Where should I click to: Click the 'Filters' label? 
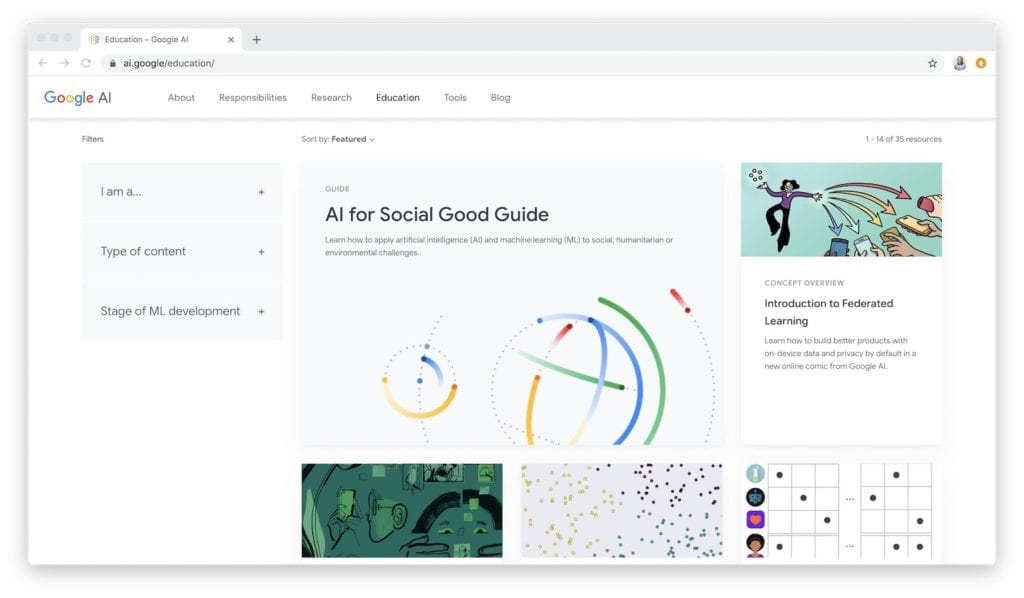click(x=93, y=139)
